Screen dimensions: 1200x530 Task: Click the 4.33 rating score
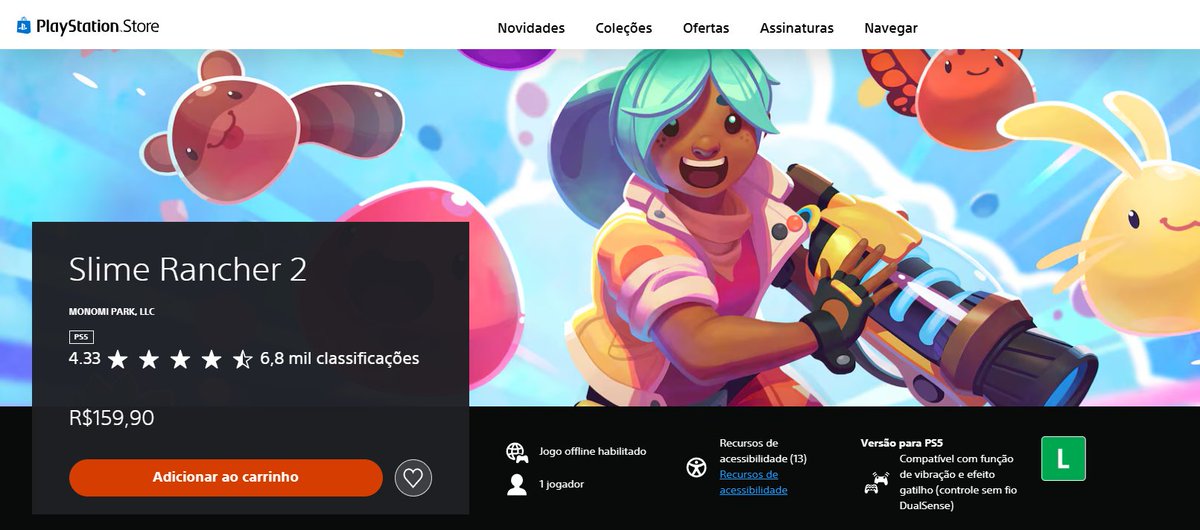pos(84,358)
